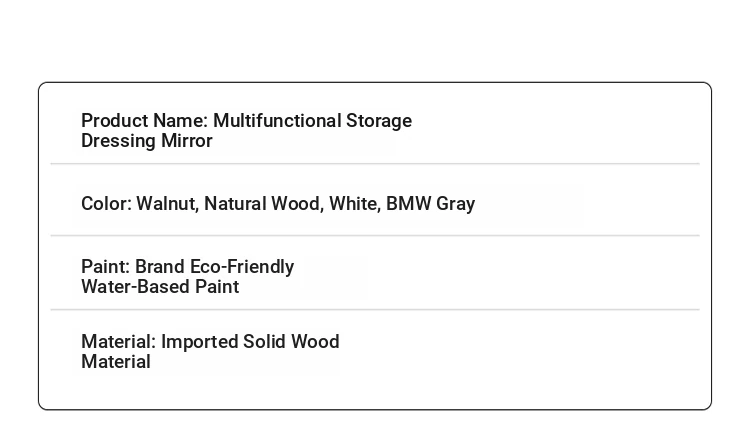Click the divider line below the Color row
This screenshot has height=443, width=750.
(x=375, y=236)
